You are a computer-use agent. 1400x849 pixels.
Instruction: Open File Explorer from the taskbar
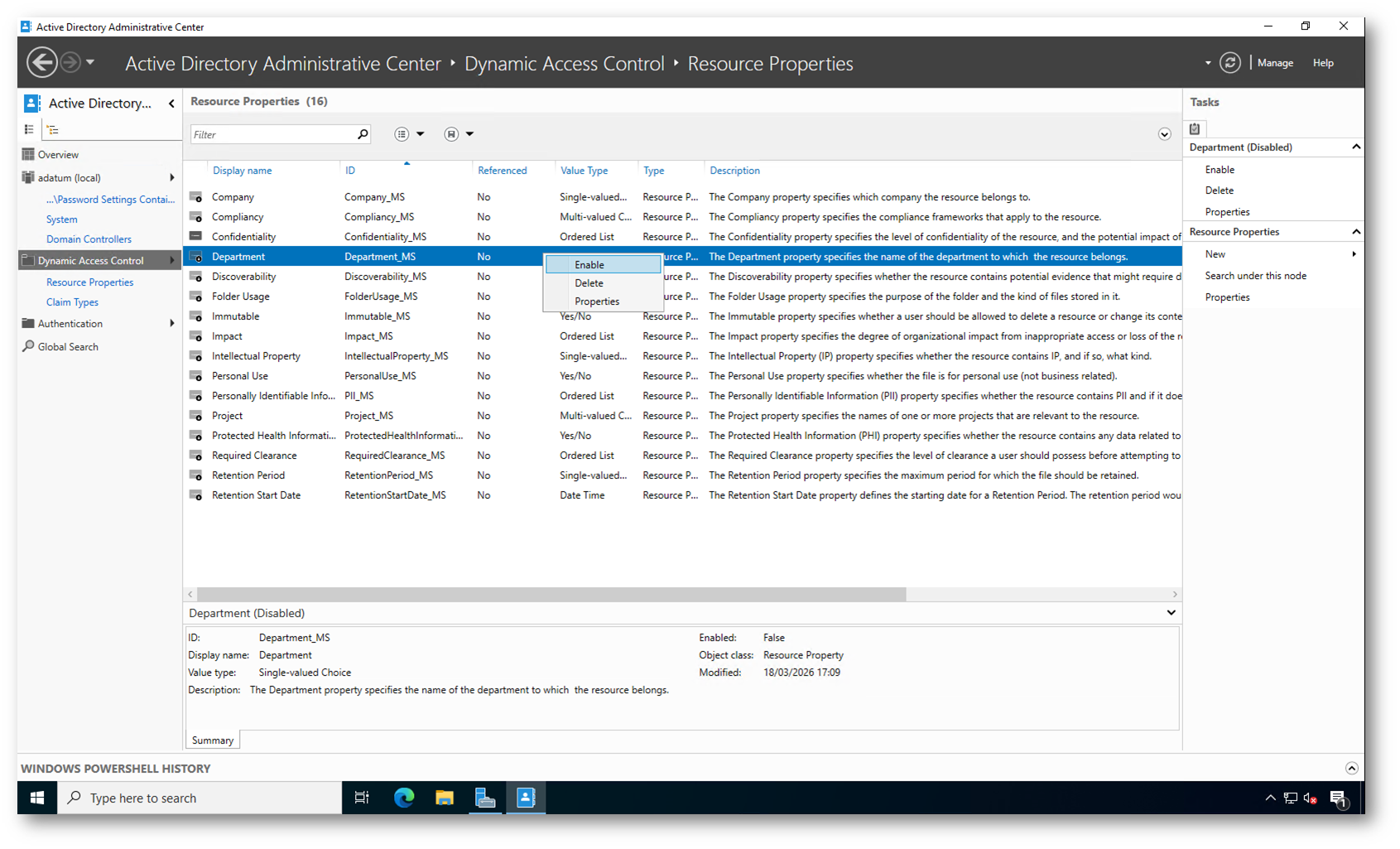pos(445,798)
